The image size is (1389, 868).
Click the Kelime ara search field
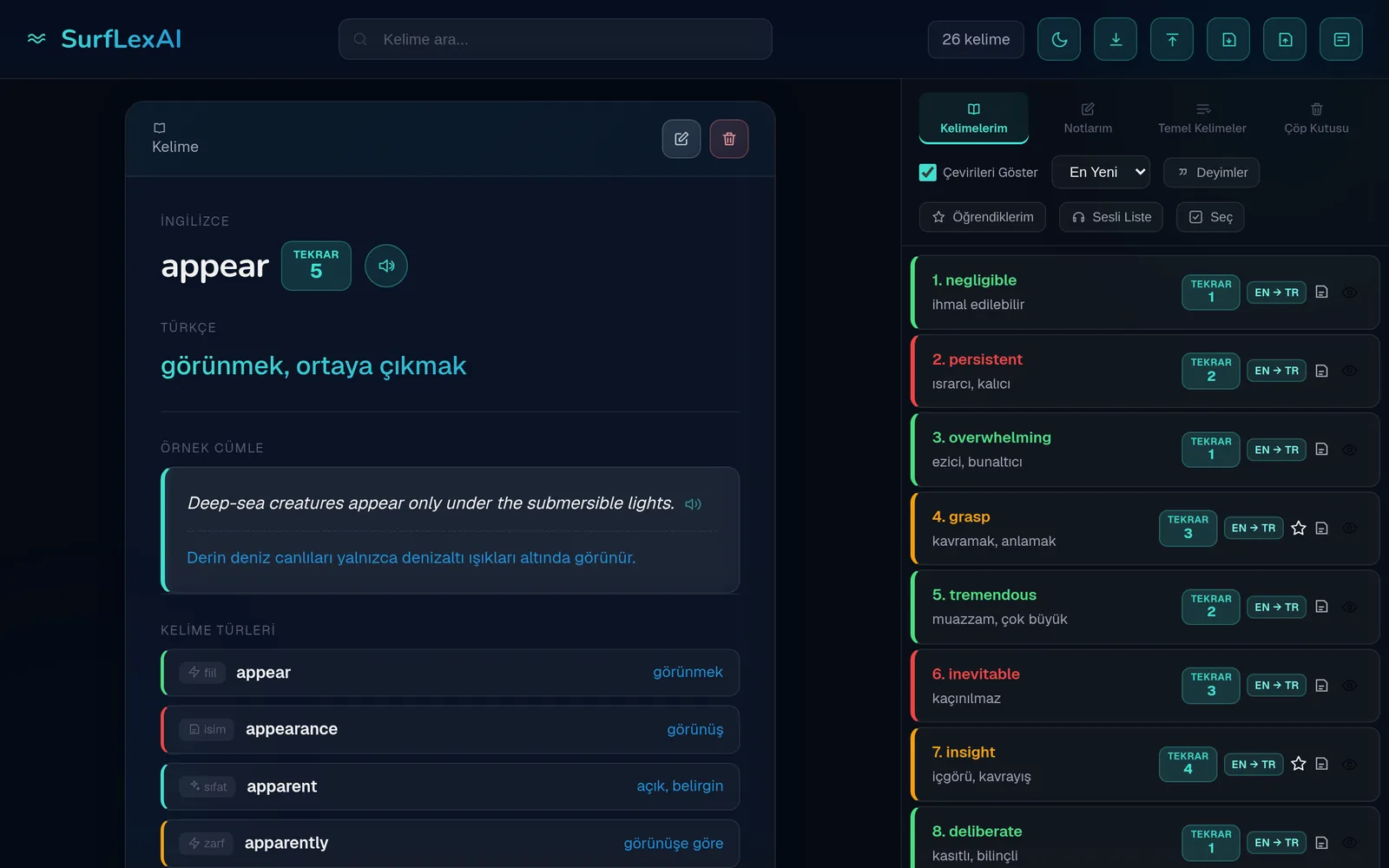point(556,39)
